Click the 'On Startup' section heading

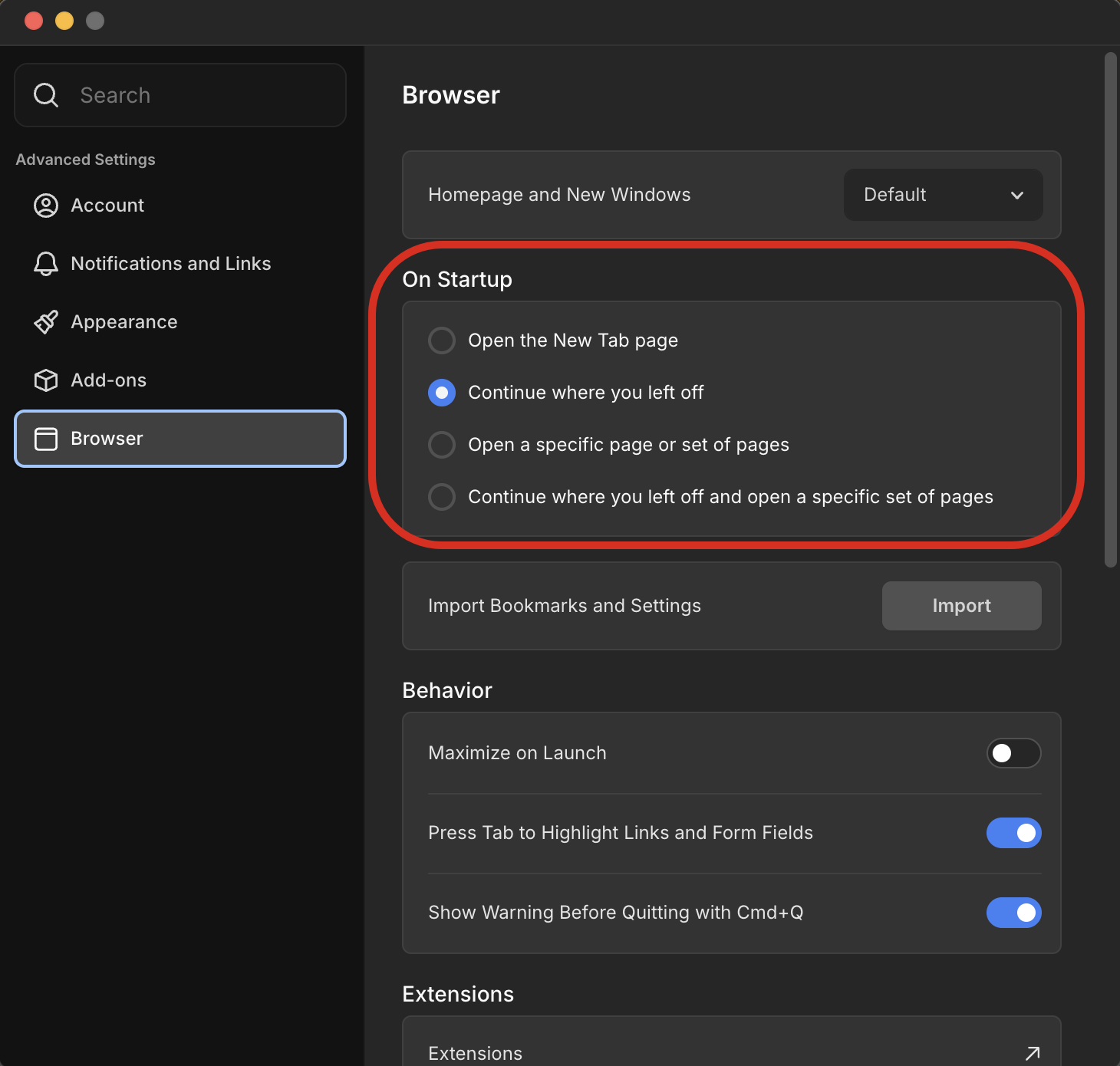click(x=457, y=279)
